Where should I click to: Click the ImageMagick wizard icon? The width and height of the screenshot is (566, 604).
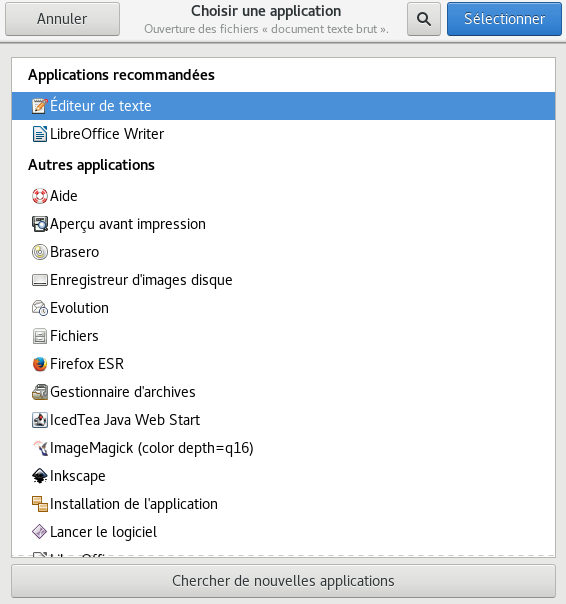(40, 448)
